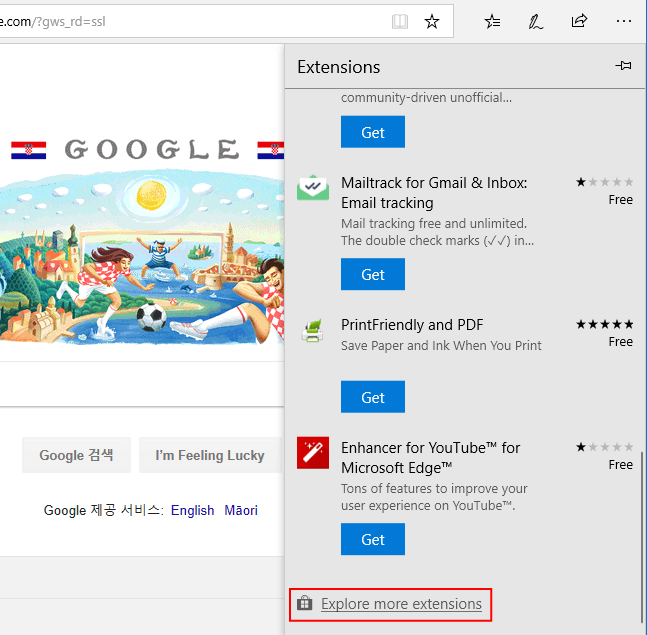Switch Google to Māori
Viewport: 647px width, 635px height.
click(x=241, y=510)
